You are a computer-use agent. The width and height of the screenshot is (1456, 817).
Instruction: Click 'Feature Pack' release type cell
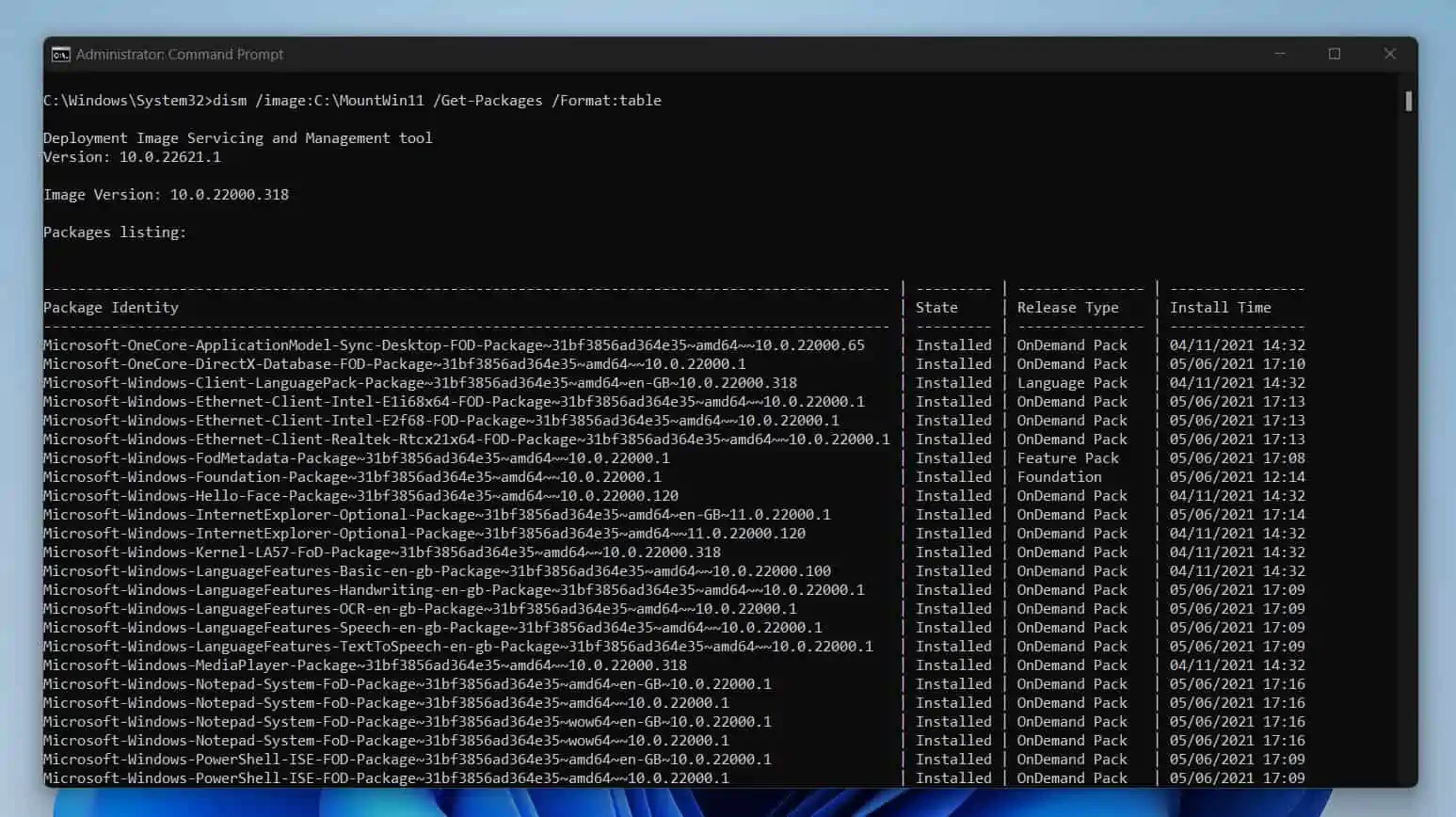[1067, 458]
